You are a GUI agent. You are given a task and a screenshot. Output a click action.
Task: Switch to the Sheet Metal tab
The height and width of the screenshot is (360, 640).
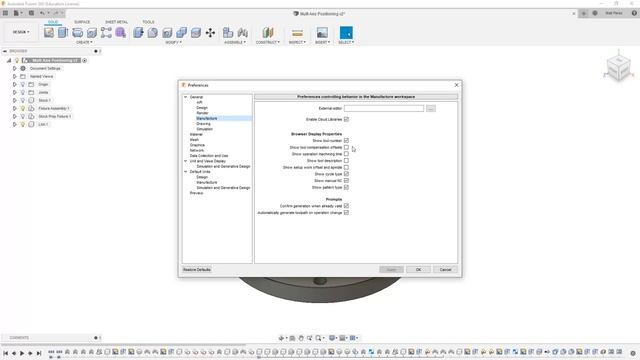(x=116, y=22)
